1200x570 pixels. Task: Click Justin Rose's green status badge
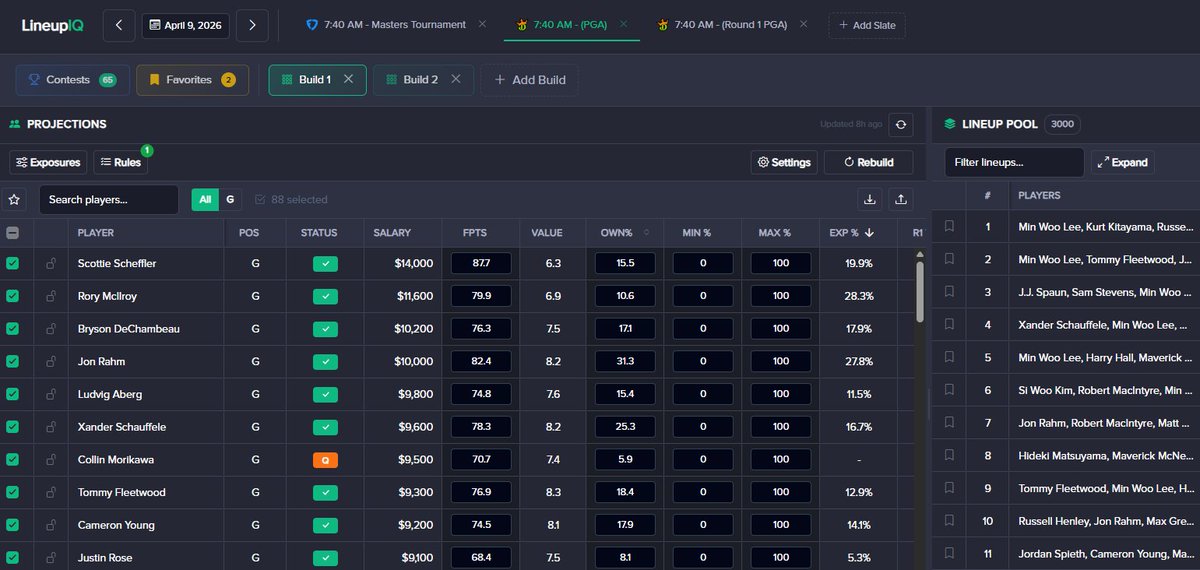(325, 558)
